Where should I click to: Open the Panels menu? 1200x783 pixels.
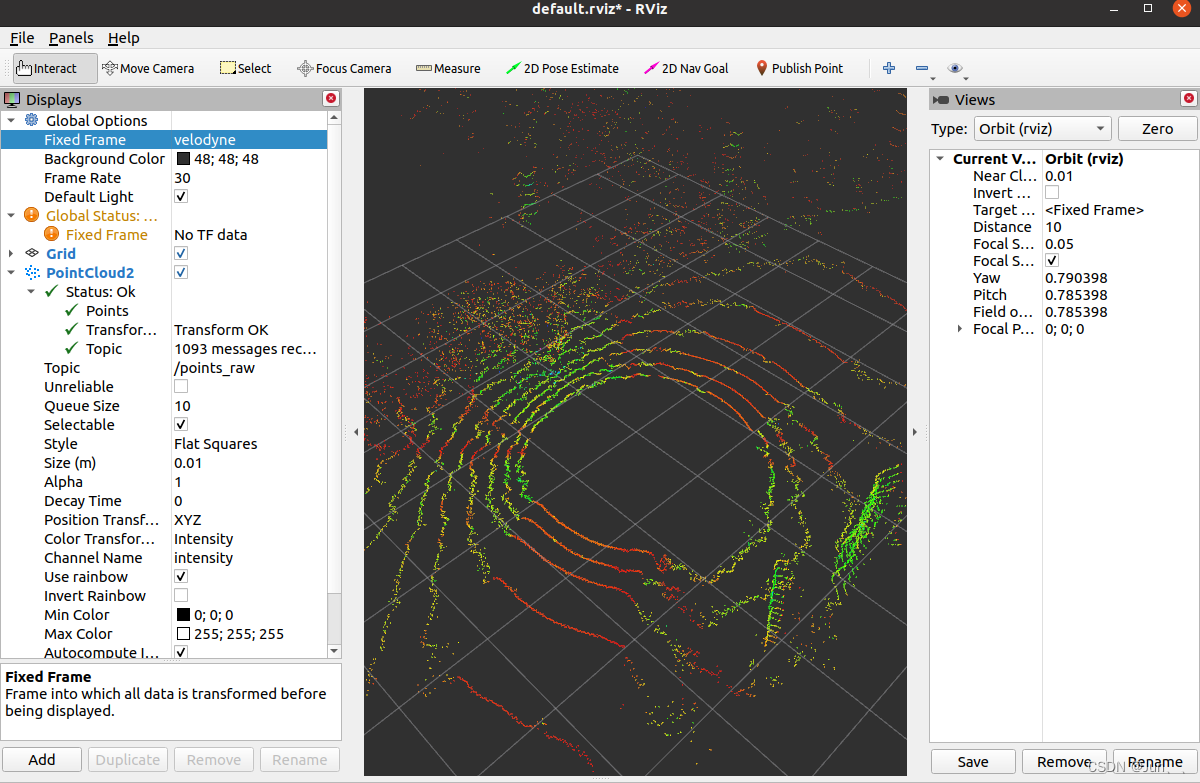[71, 38]
